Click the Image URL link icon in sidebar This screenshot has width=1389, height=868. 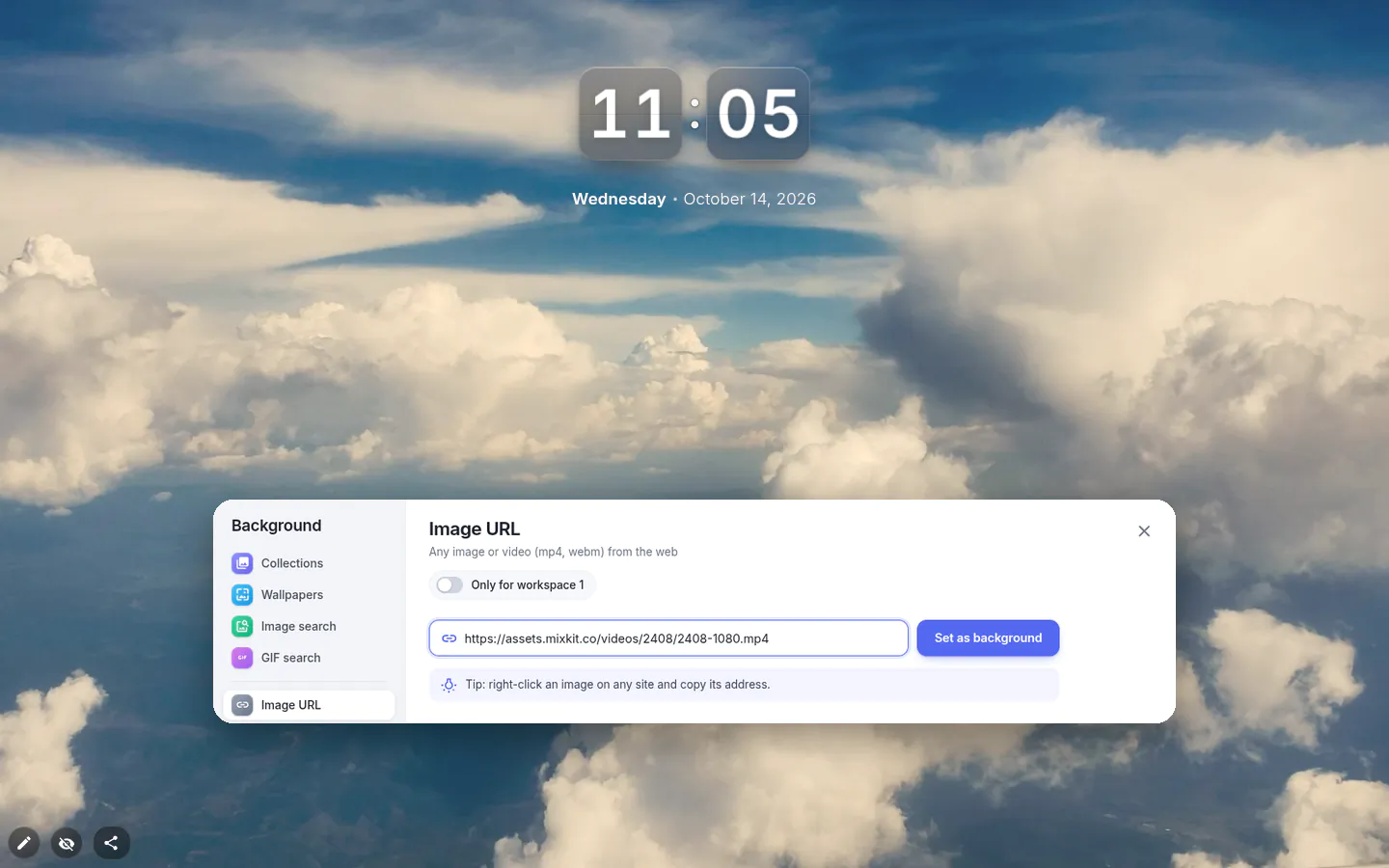click(242, 705)
